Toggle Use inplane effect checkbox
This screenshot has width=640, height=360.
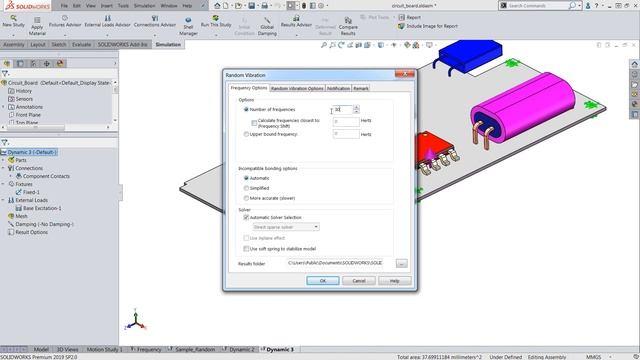point(246,238)
